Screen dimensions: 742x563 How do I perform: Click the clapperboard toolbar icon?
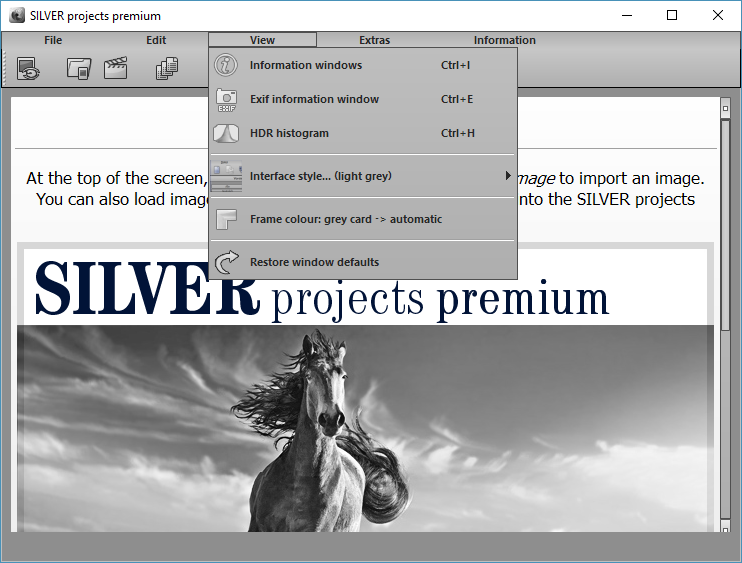coord(115,68)
